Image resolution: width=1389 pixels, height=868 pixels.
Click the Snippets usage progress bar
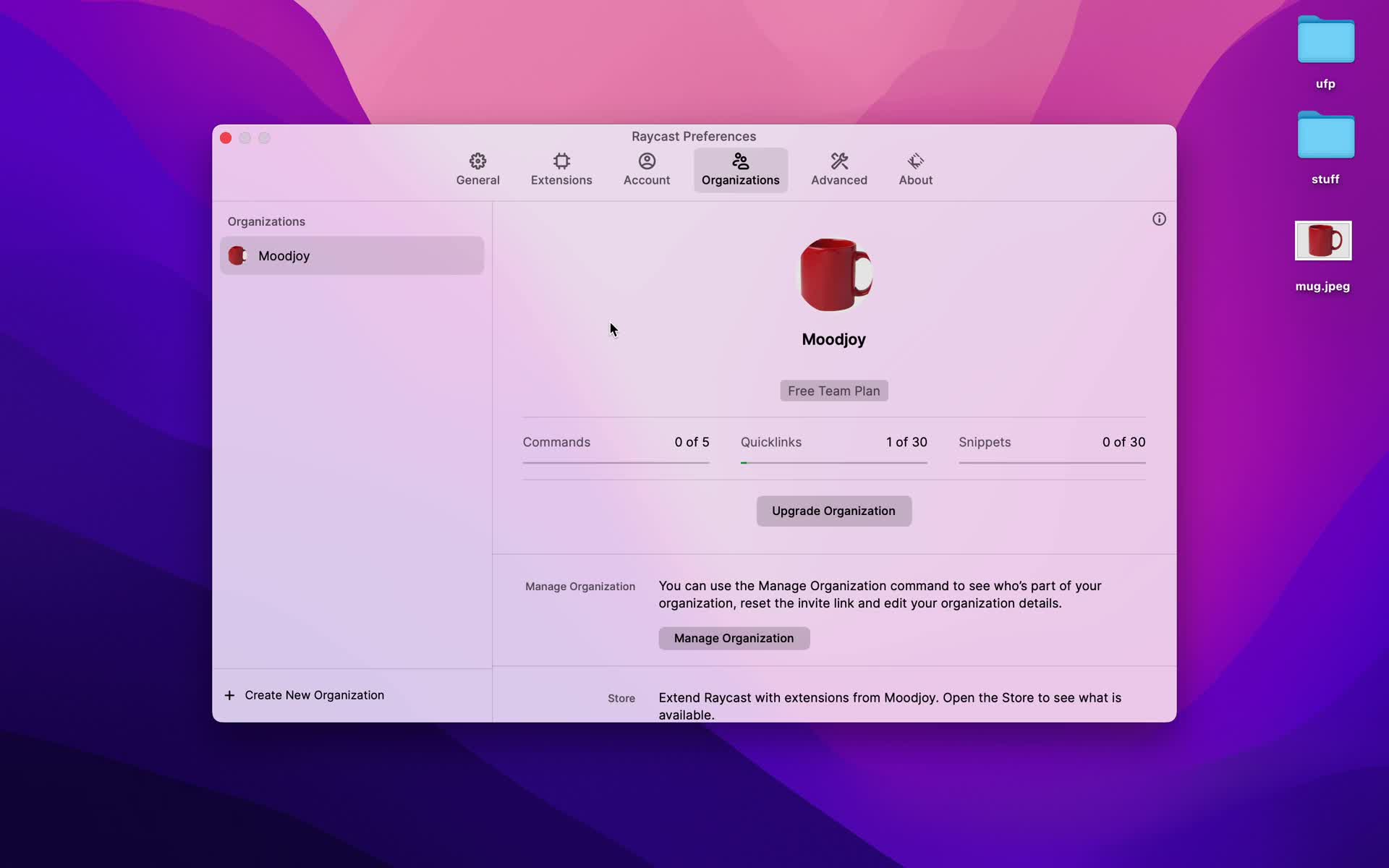point(1052,463)
